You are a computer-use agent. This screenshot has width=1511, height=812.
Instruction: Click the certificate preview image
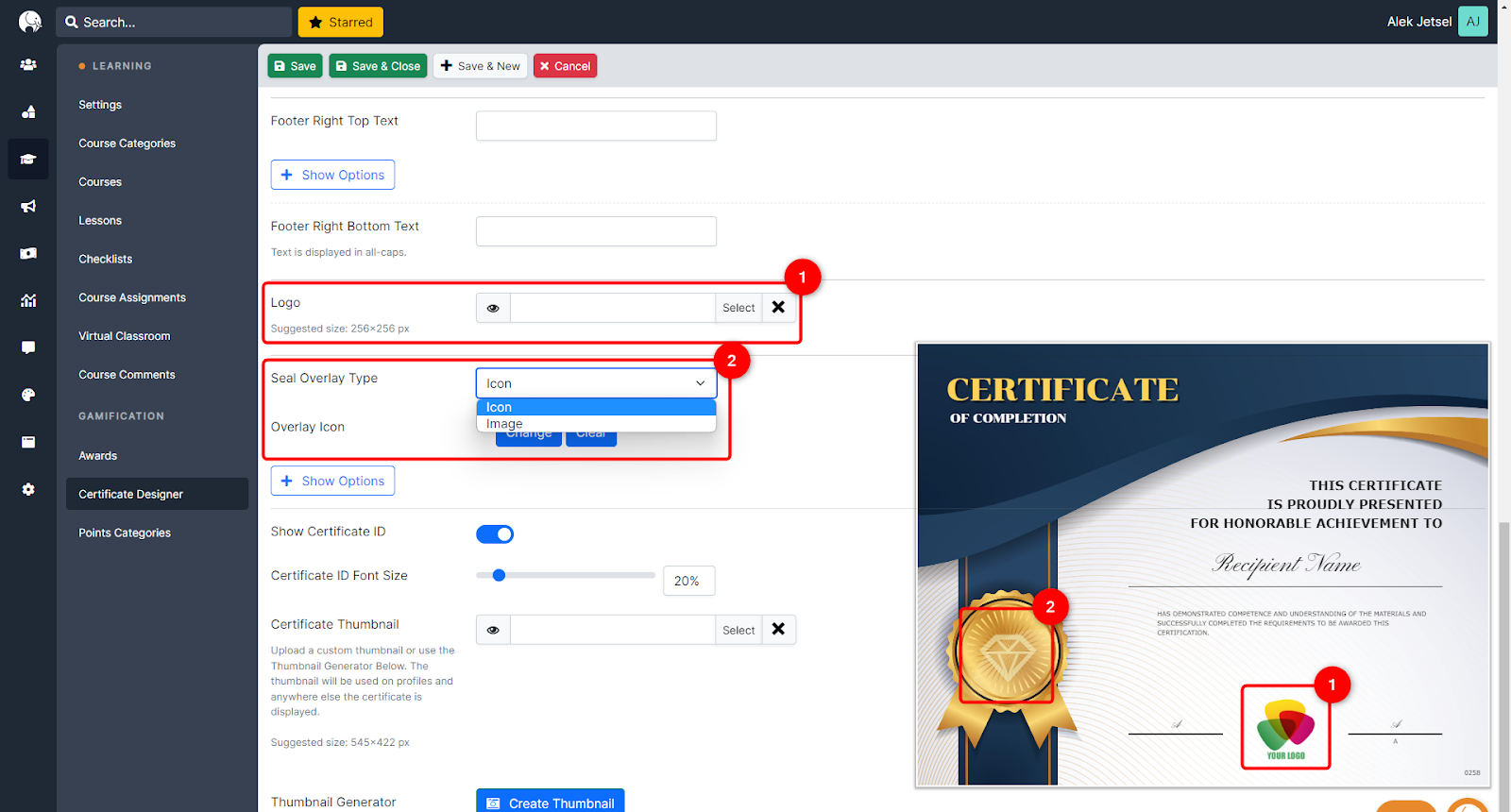pos(1202,565)
